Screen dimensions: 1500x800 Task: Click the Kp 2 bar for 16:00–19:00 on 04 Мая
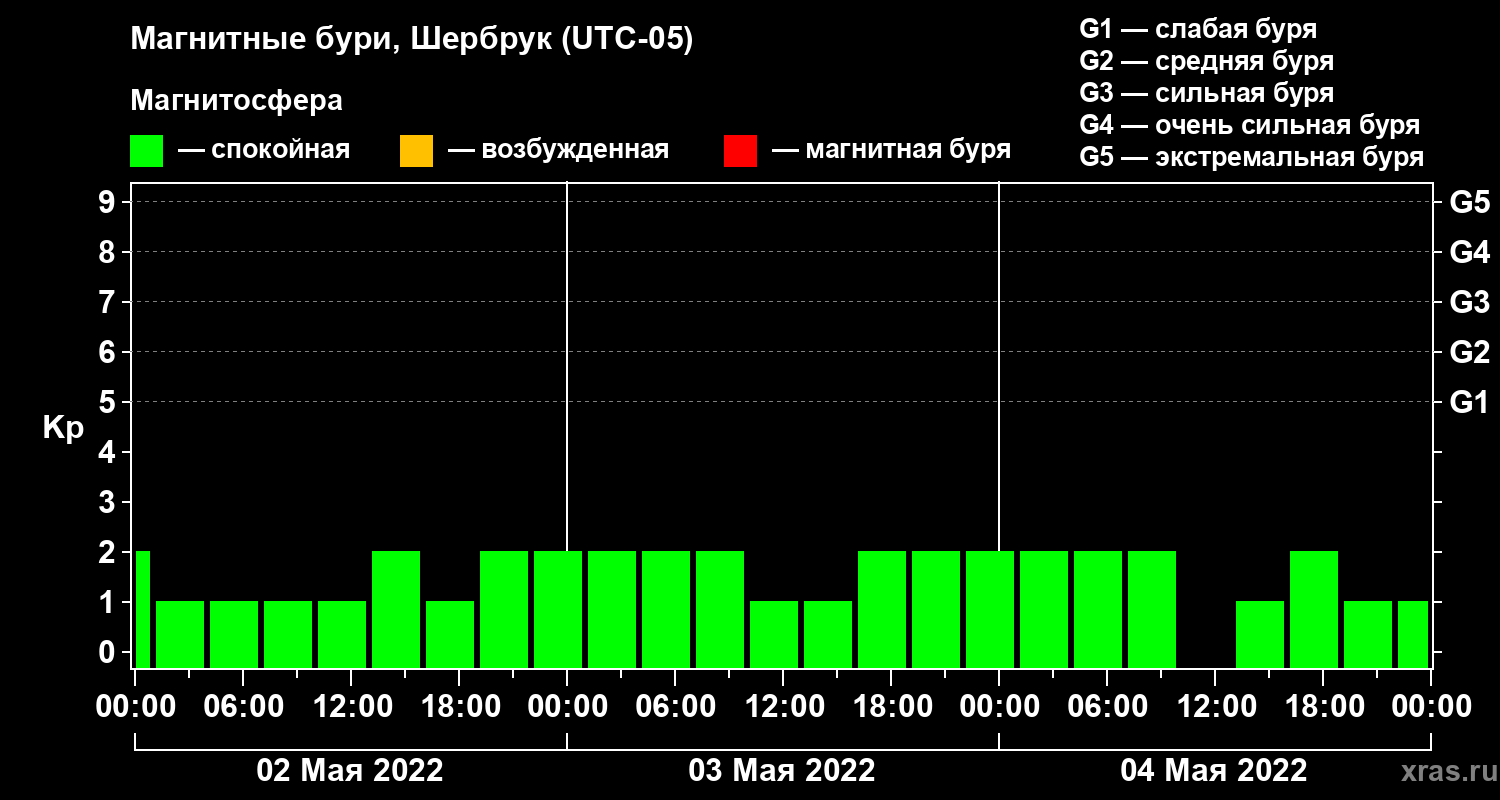coord(1314,609)
